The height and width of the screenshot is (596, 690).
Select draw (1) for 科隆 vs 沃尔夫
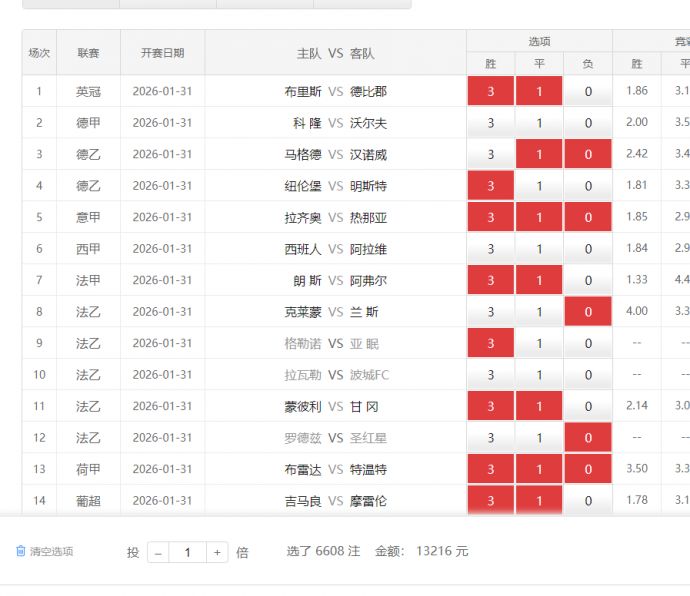tap(539, 123)
